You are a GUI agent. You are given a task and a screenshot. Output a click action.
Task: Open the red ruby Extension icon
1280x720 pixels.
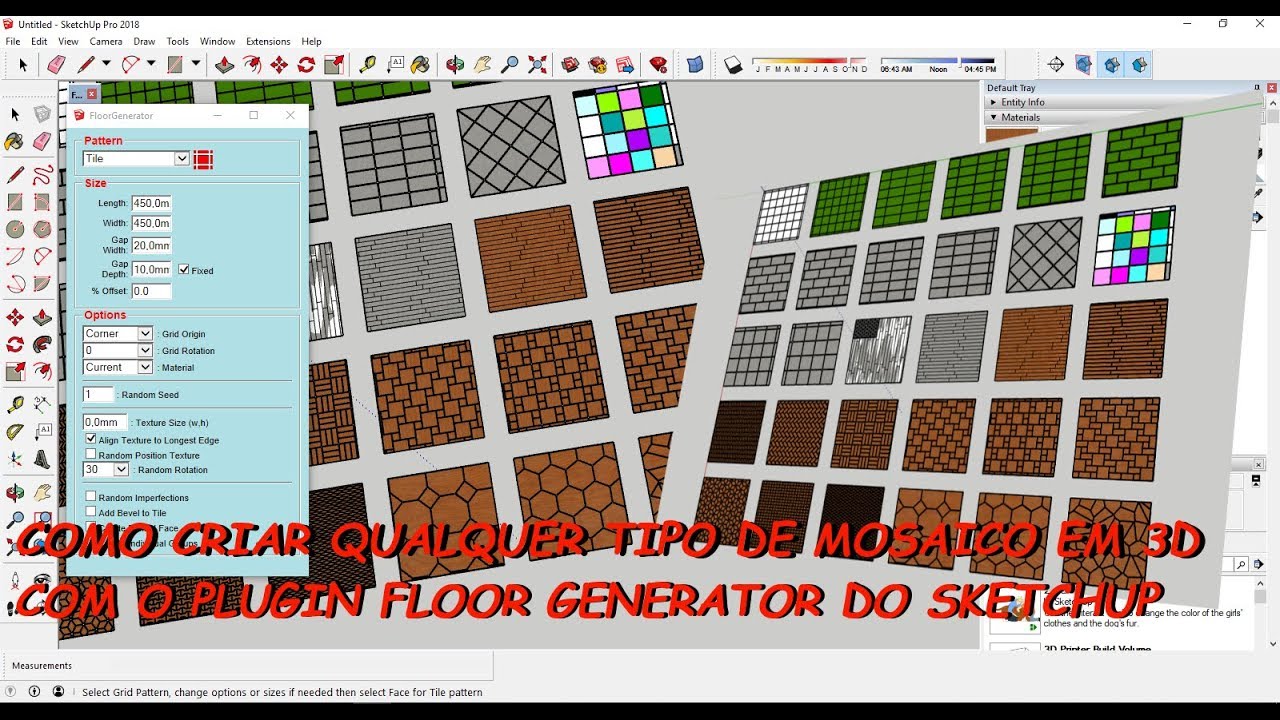(658, 65)
